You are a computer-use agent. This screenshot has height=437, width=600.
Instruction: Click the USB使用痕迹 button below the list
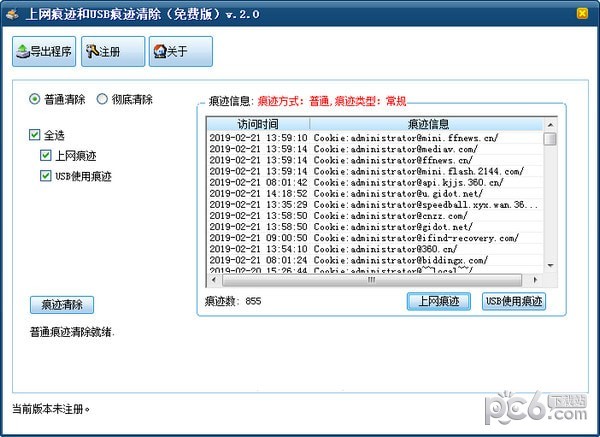coord(514,301)
